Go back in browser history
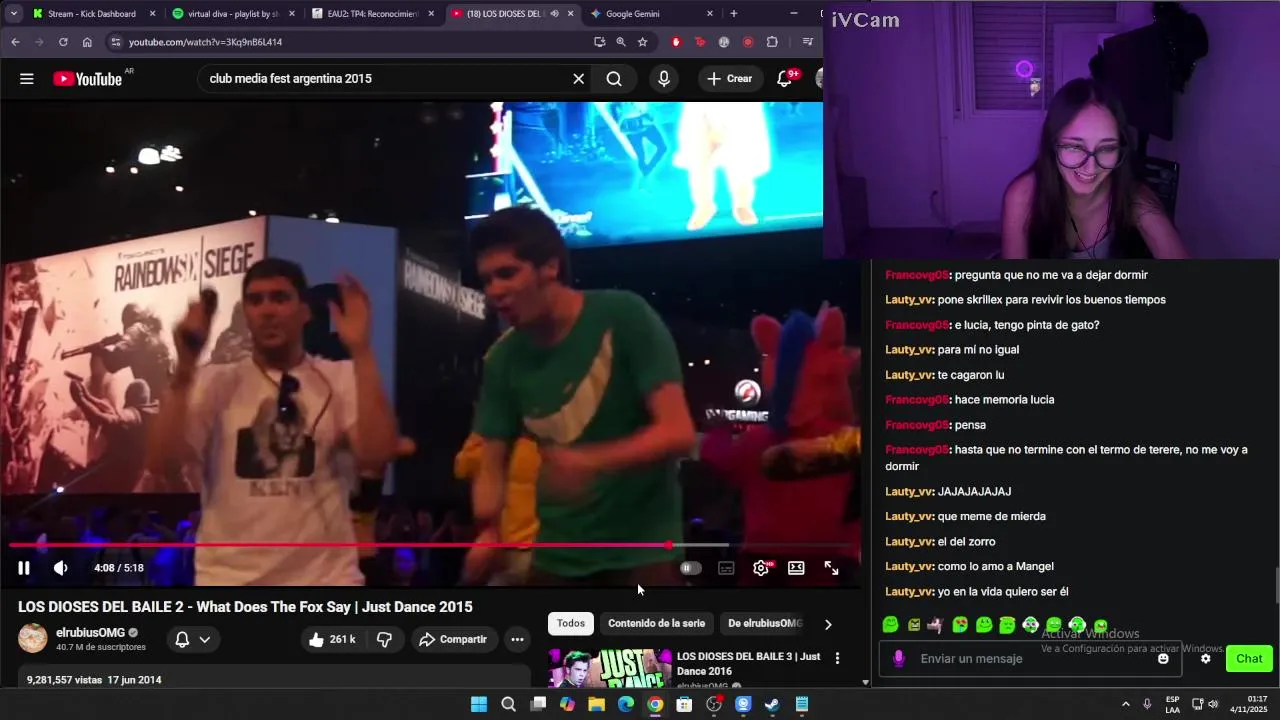Screen dimensions: 1280x720 coord(15,42)
